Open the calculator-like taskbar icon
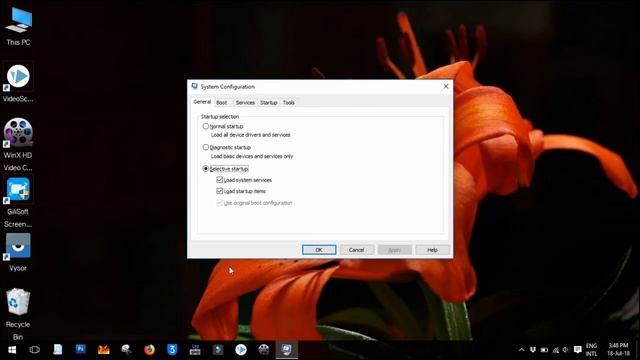Viewport: 640px width, 360px height. pyautogui.click(x=195, y=350)
